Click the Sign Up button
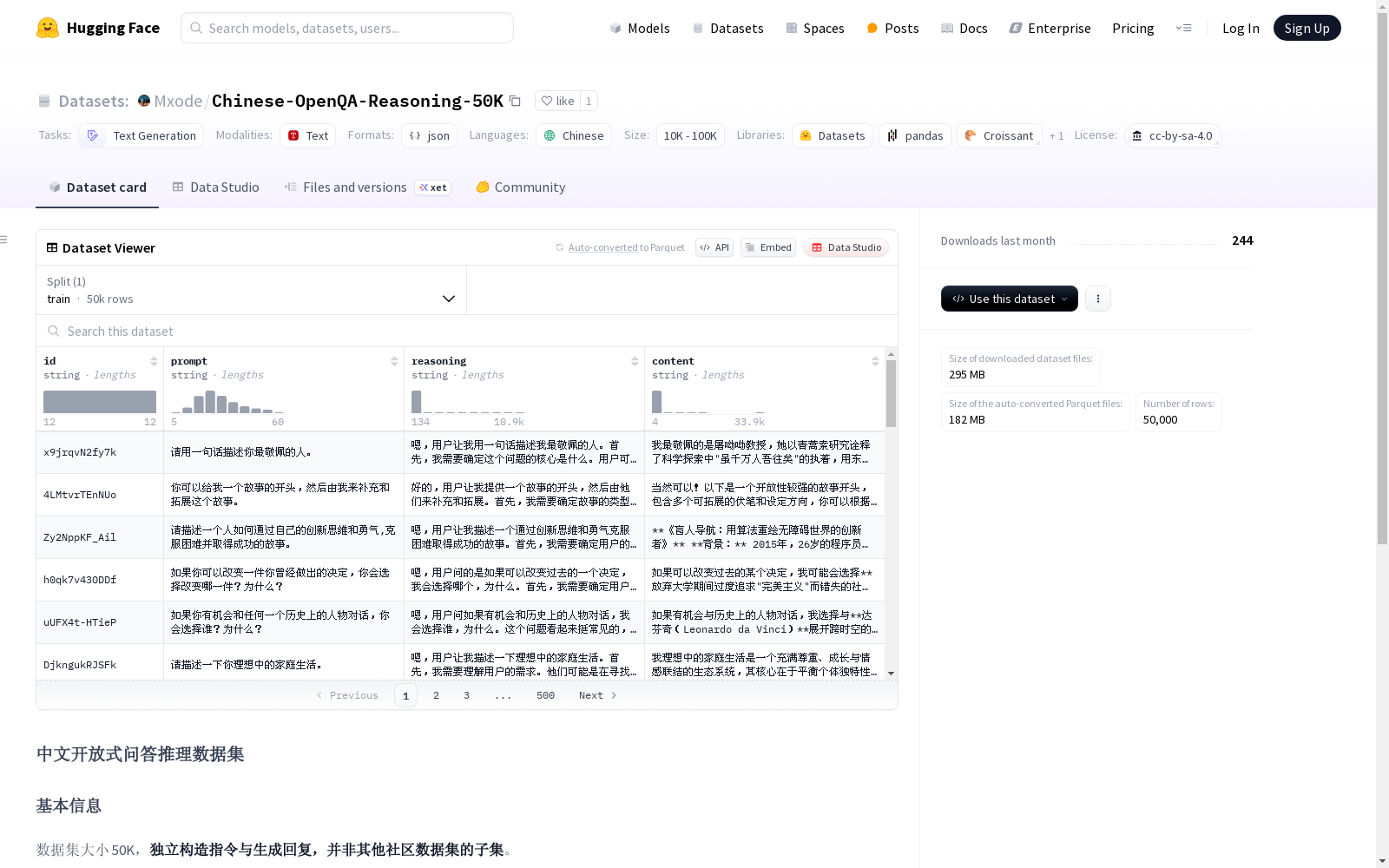This screenshot has width=1389, height=868. point(1307,28)
